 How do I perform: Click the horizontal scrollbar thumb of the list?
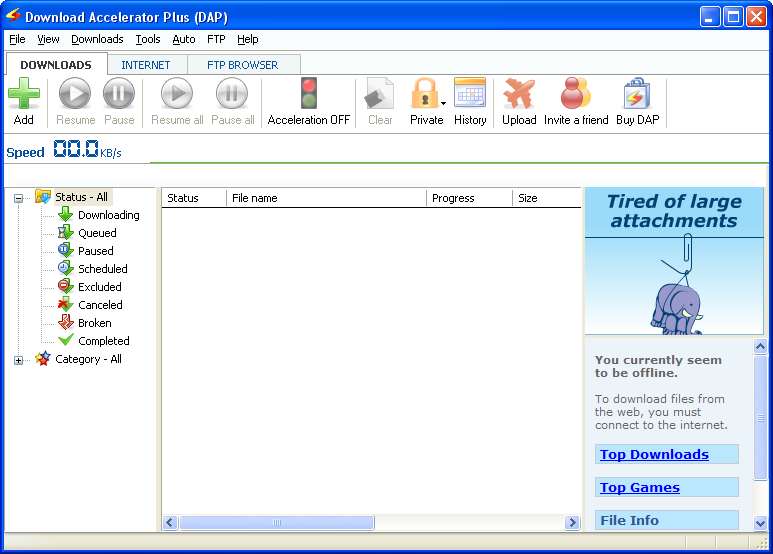click(x=277, y=522)
